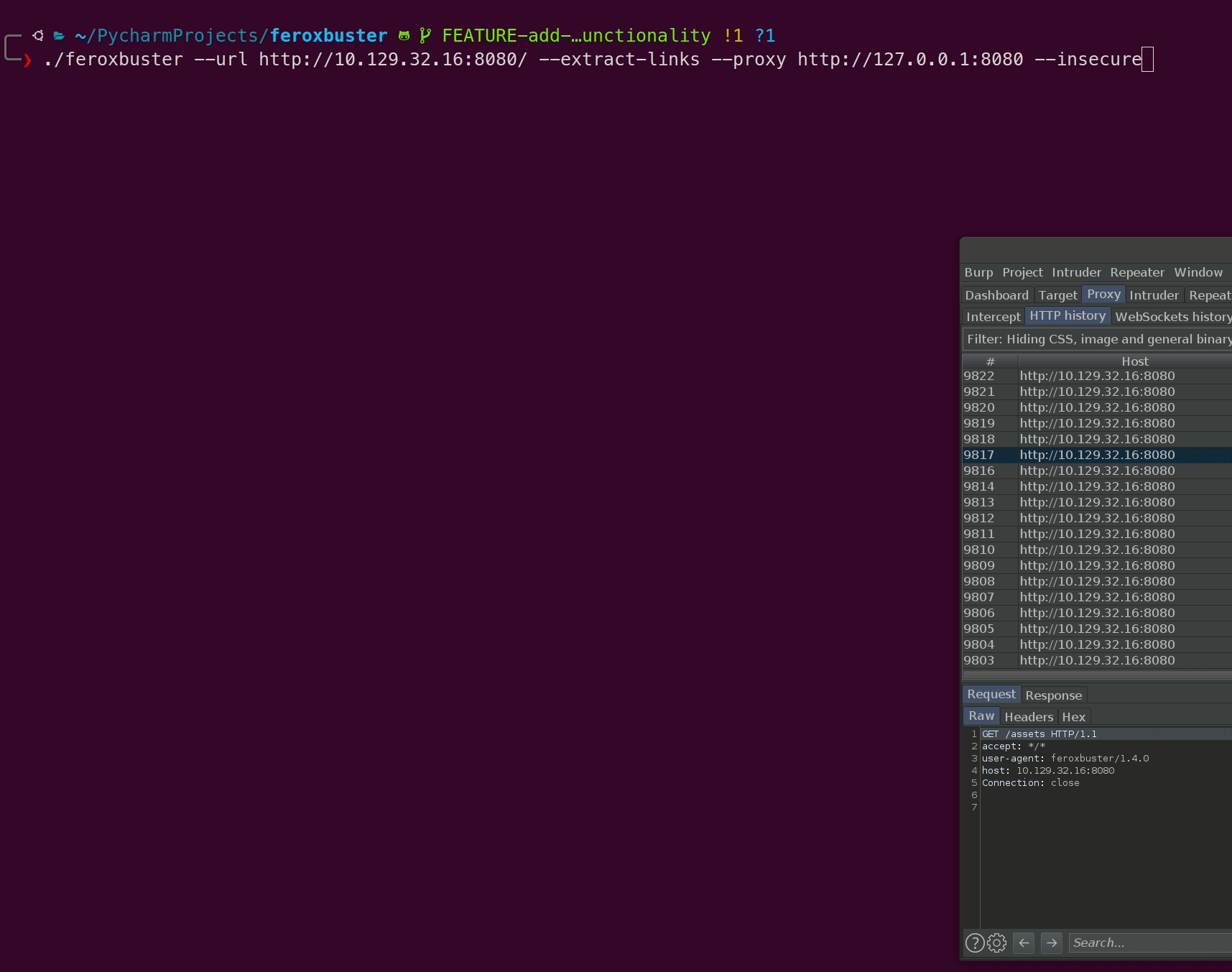Select history row 9814
The height and width of the screenshot is (972, 1232).
[x=1097, y=486]
